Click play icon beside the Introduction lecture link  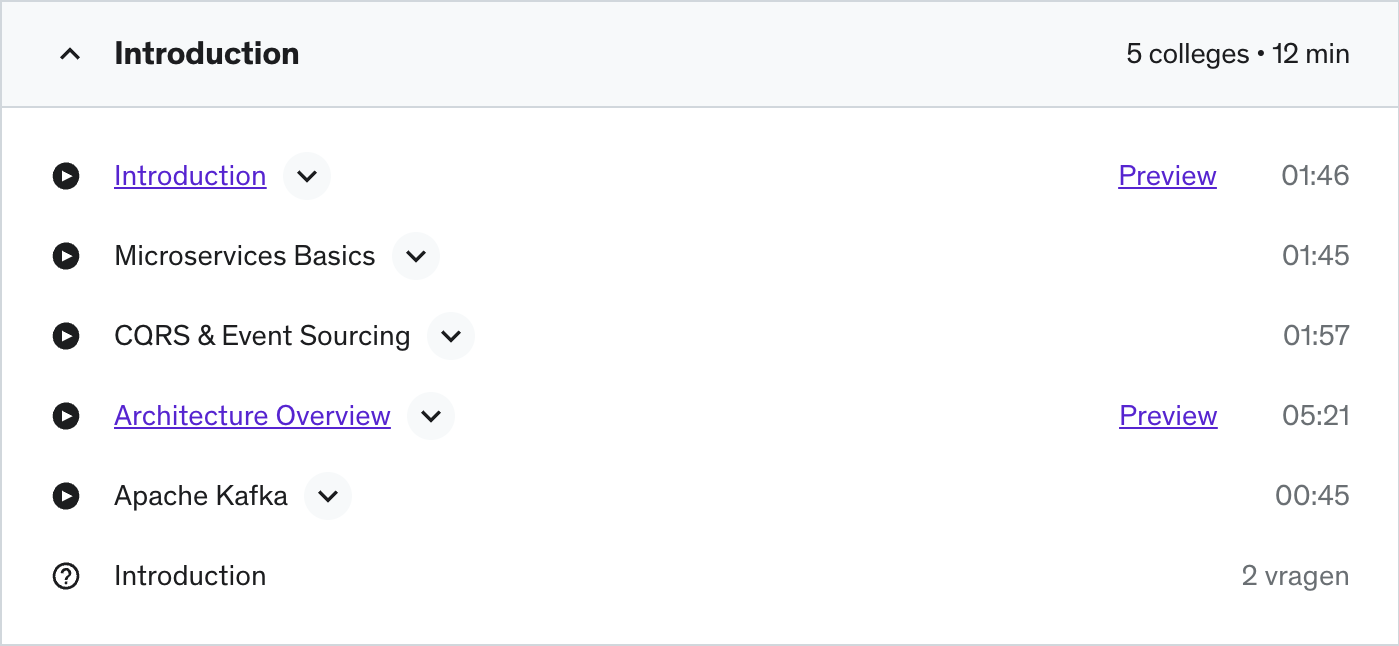(x=66, y=176)
